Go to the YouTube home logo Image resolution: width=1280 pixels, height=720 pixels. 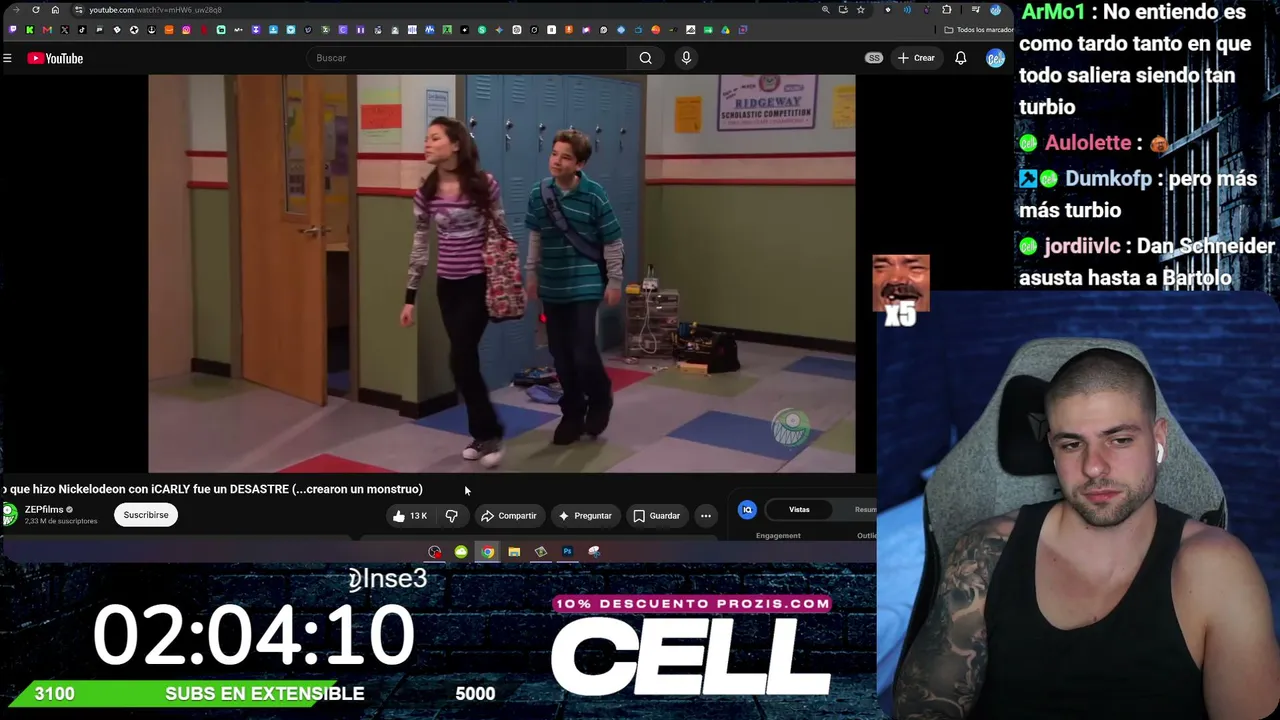pos(55,58)
